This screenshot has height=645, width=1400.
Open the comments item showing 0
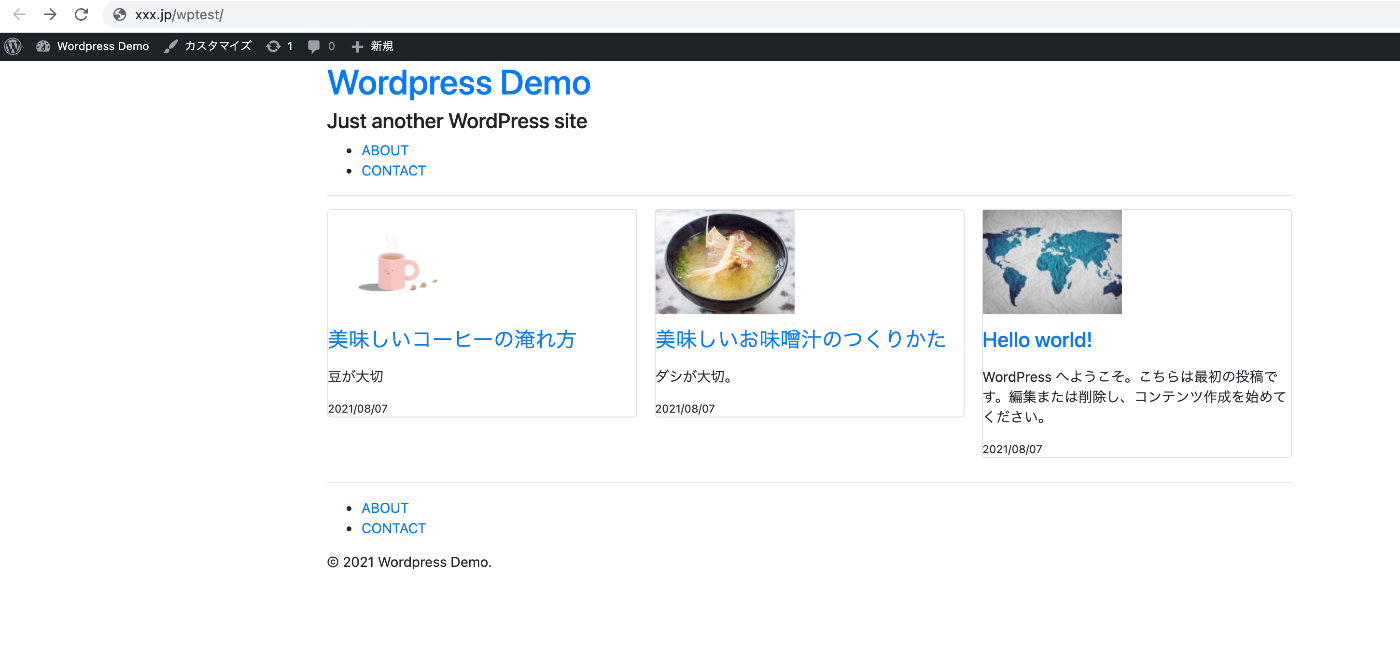(x=321, y=46)
